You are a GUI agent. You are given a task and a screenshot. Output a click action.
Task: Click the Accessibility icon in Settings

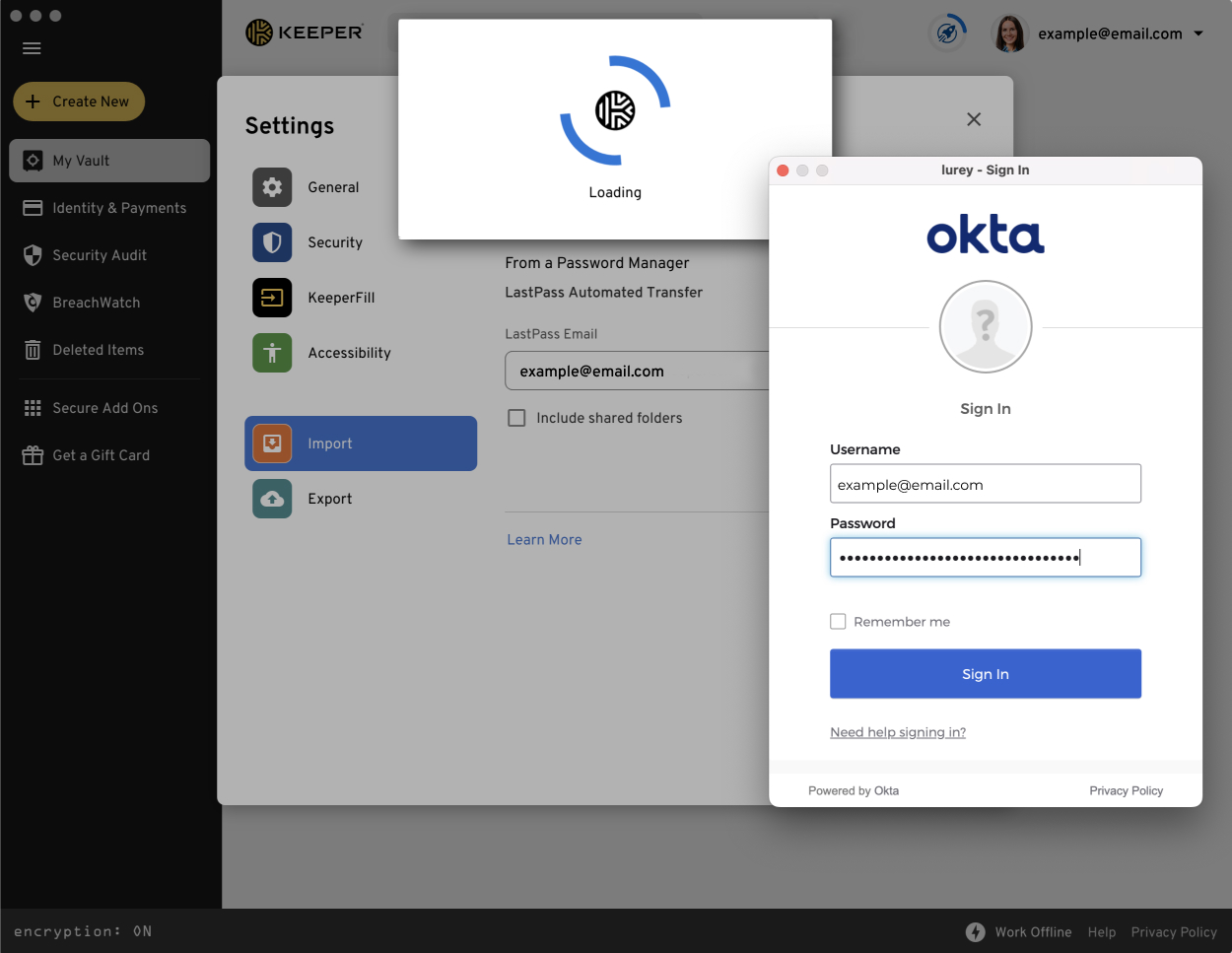pos(272,353)
